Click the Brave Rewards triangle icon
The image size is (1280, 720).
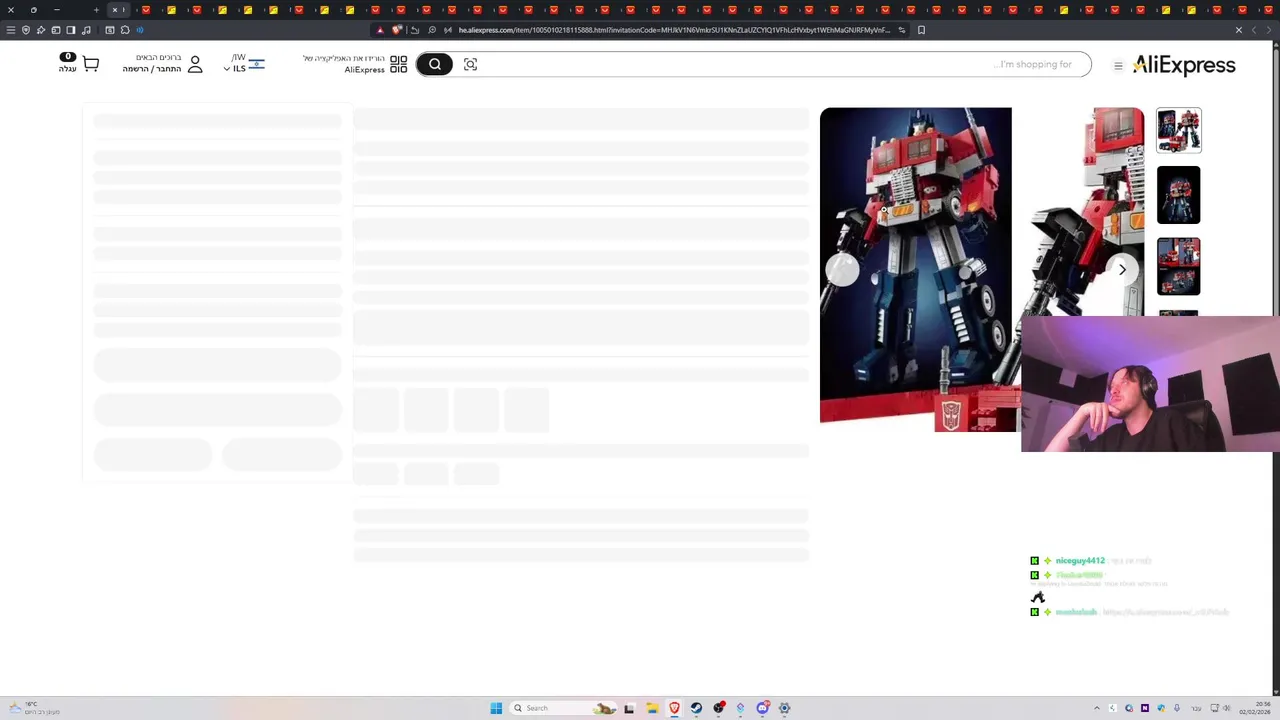380,30
